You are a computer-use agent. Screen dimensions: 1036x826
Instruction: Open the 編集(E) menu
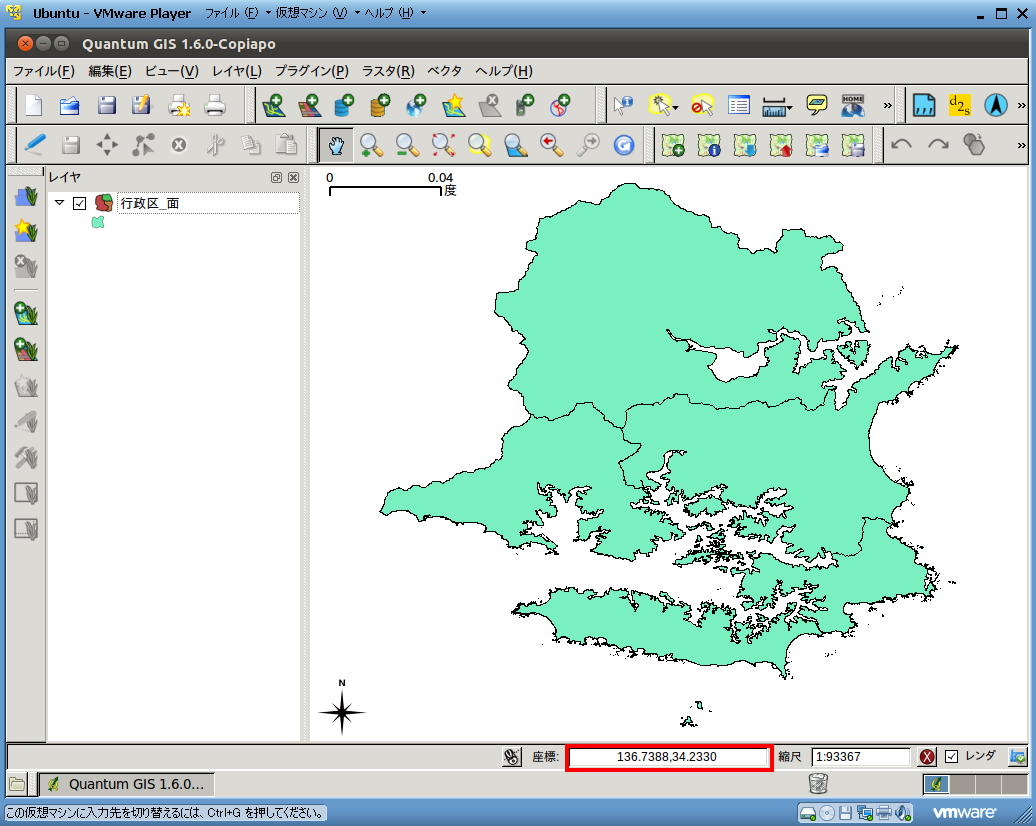(110, 71)
